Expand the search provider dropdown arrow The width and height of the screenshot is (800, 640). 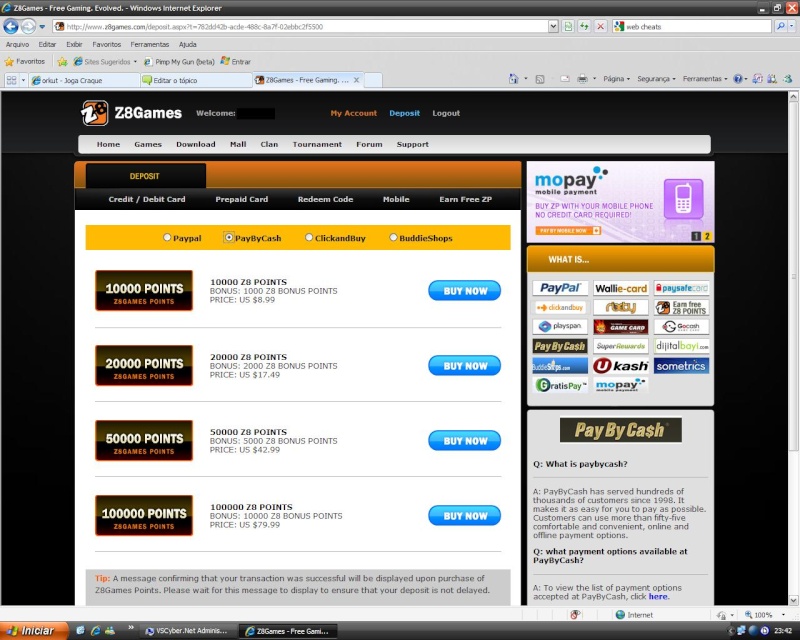tap(792, 26)
